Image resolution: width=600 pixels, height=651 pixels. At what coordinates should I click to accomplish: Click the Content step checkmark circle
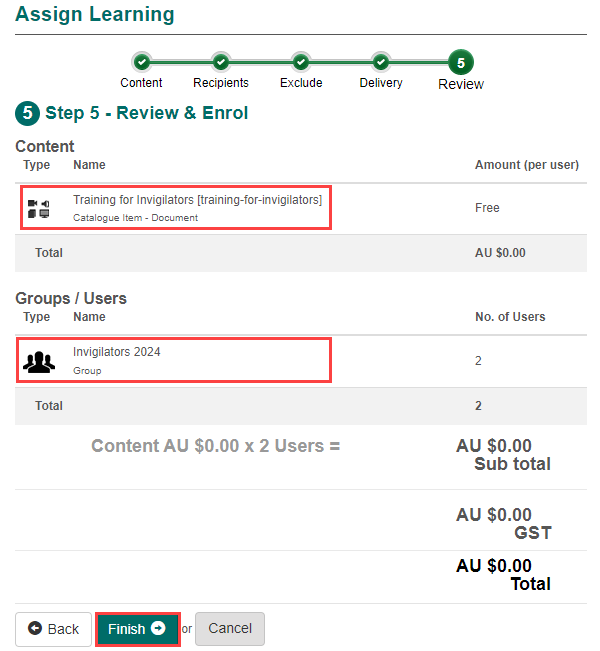[141, 62]
